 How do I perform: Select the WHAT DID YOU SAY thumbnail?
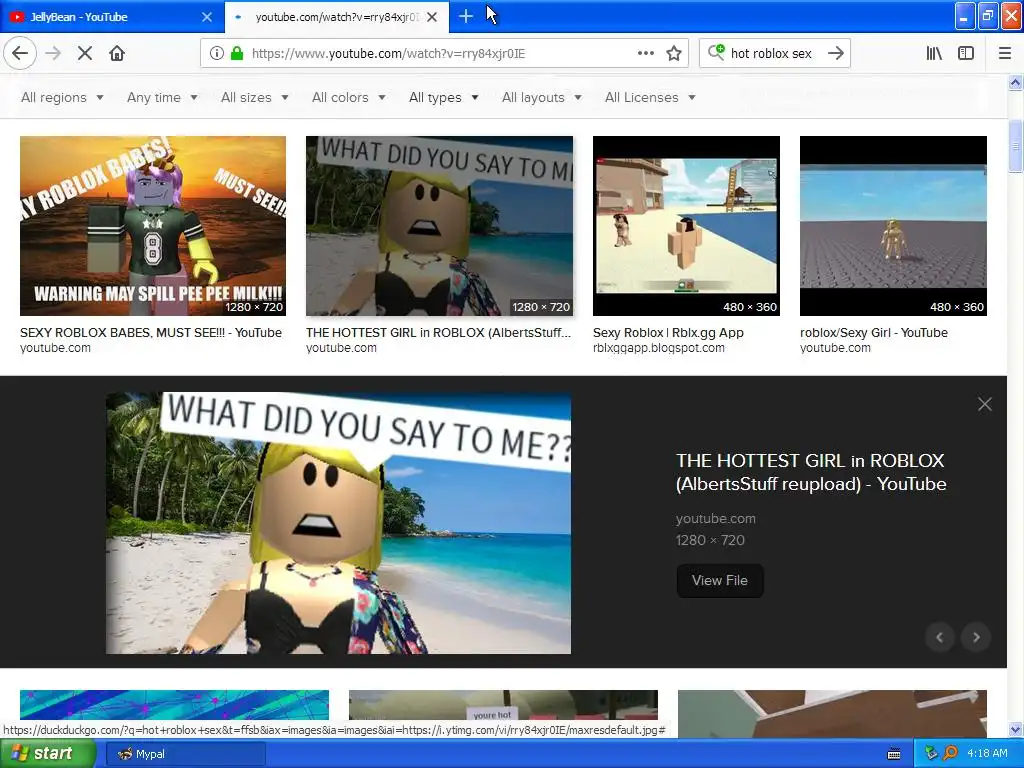click(439, 226)
